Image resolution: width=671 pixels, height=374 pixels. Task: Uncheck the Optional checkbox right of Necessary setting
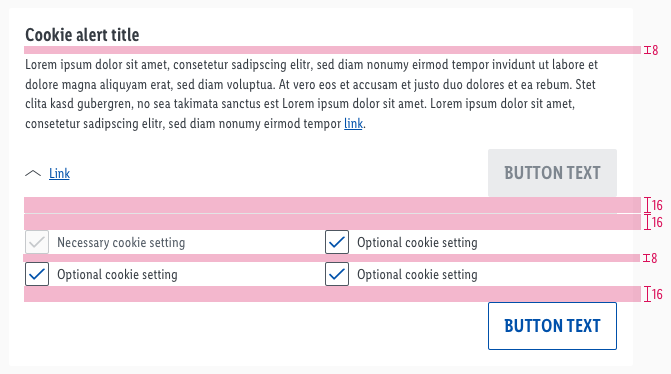[x=337, y=242]
